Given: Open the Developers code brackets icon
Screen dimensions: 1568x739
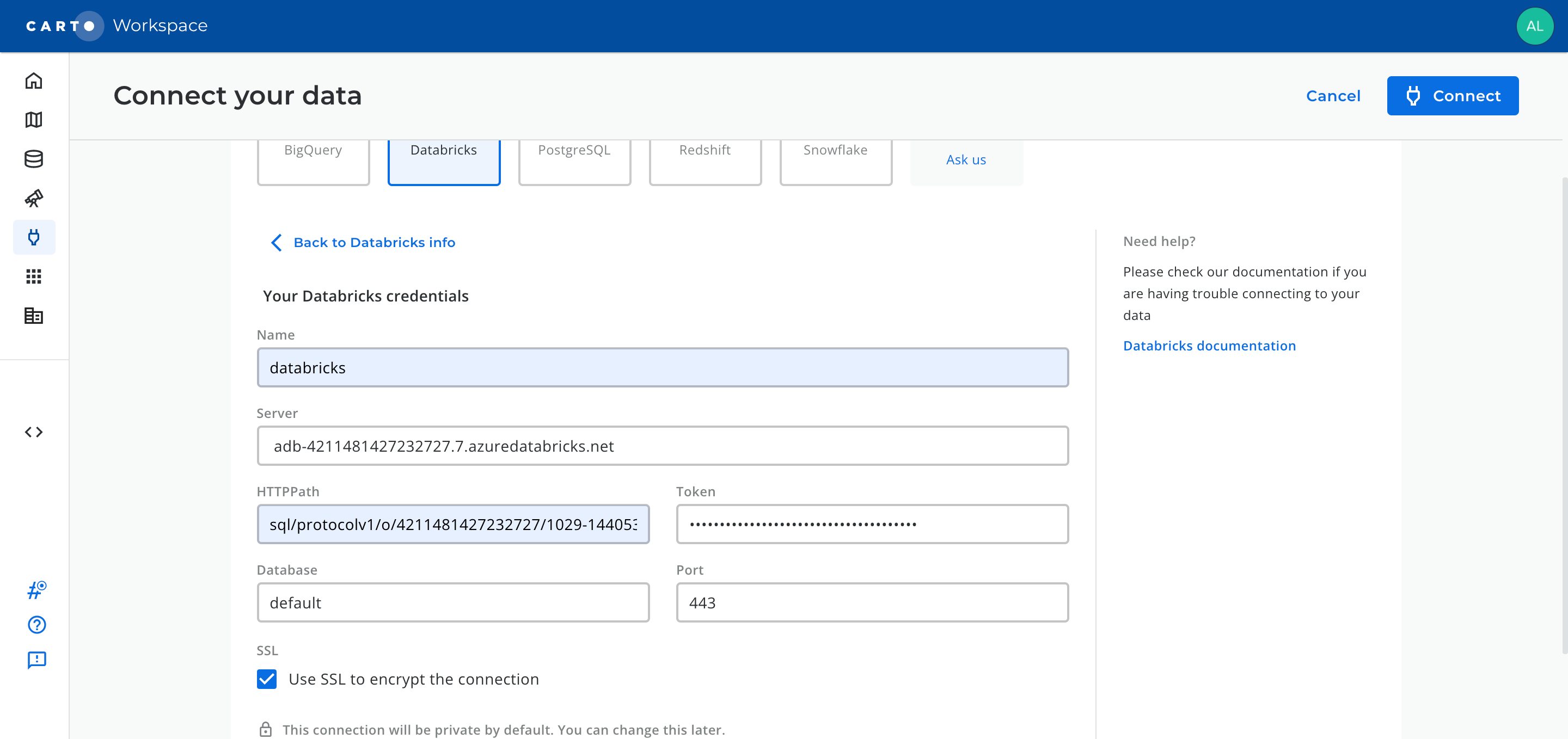Looking at the screenshot, I should 33,432.
